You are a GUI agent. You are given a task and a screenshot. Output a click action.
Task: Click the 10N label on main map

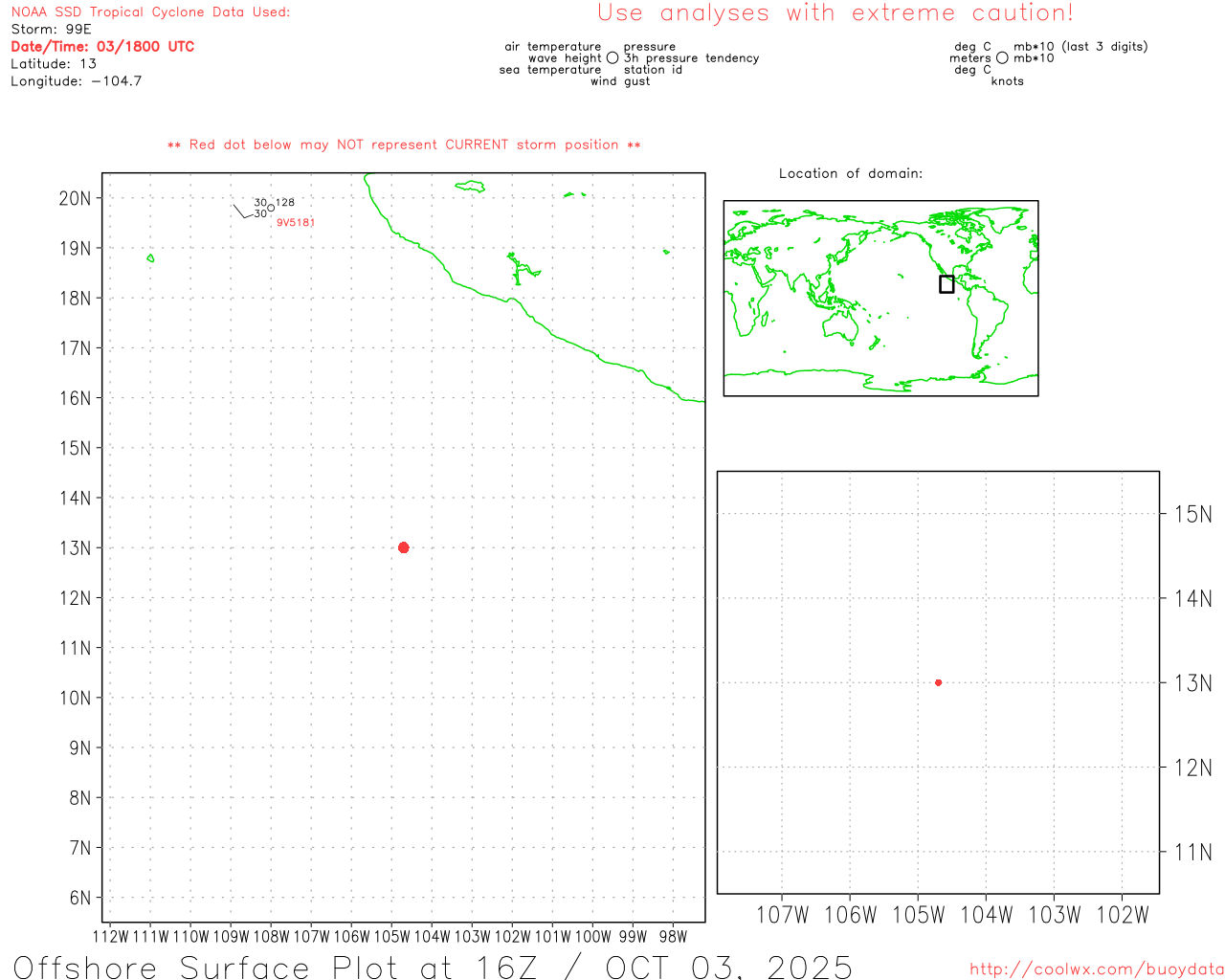coord(76,698)
